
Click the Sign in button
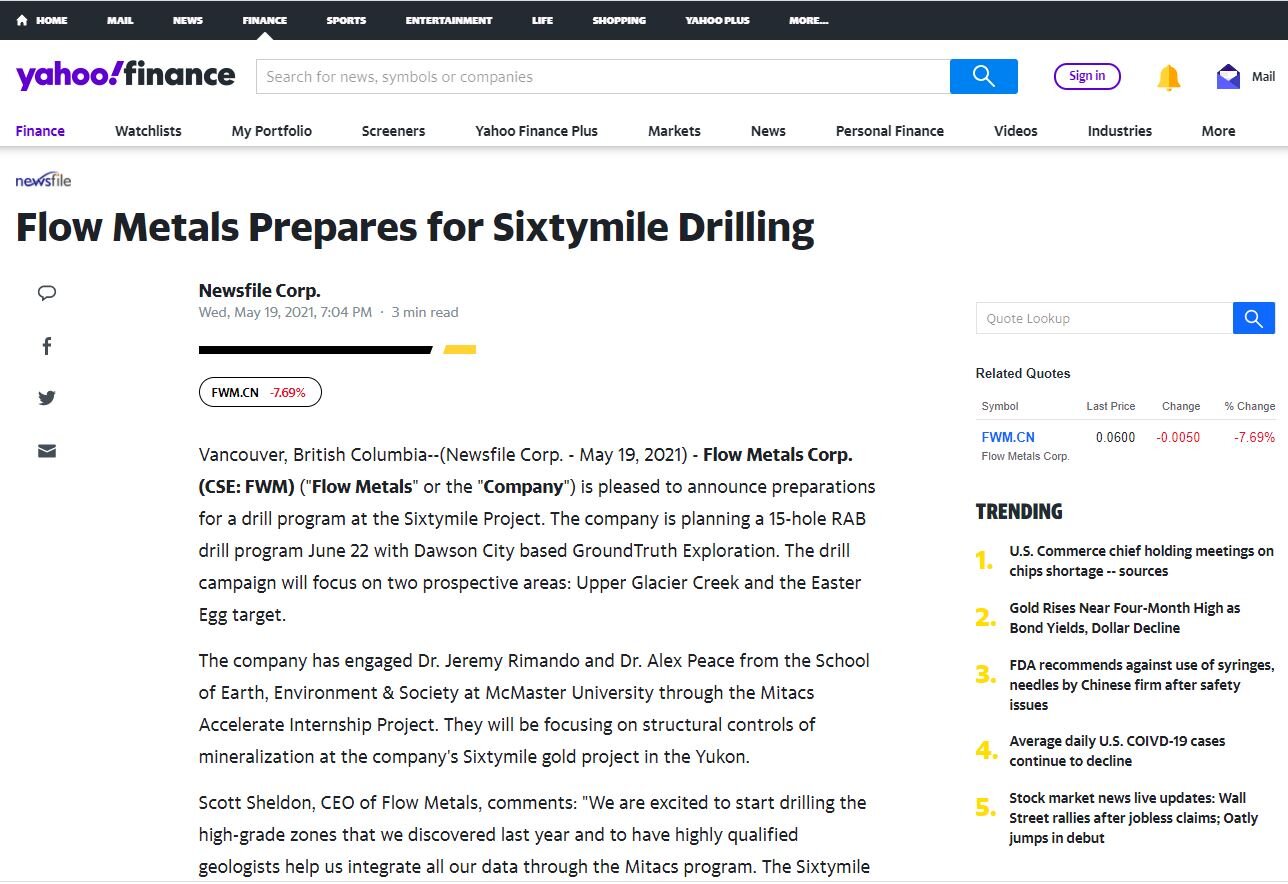pos(1087,76)
